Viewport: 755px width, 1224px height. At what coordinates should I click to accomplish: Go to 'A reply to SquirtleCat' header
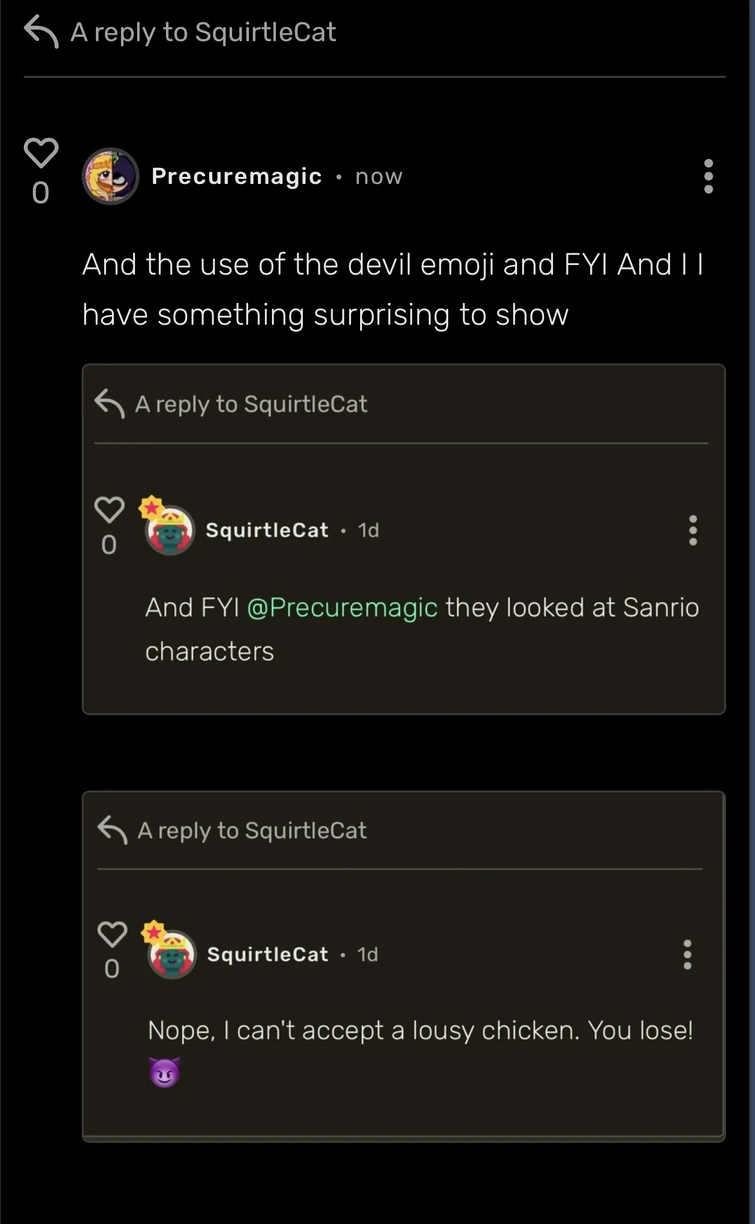[x=203, y=32]
